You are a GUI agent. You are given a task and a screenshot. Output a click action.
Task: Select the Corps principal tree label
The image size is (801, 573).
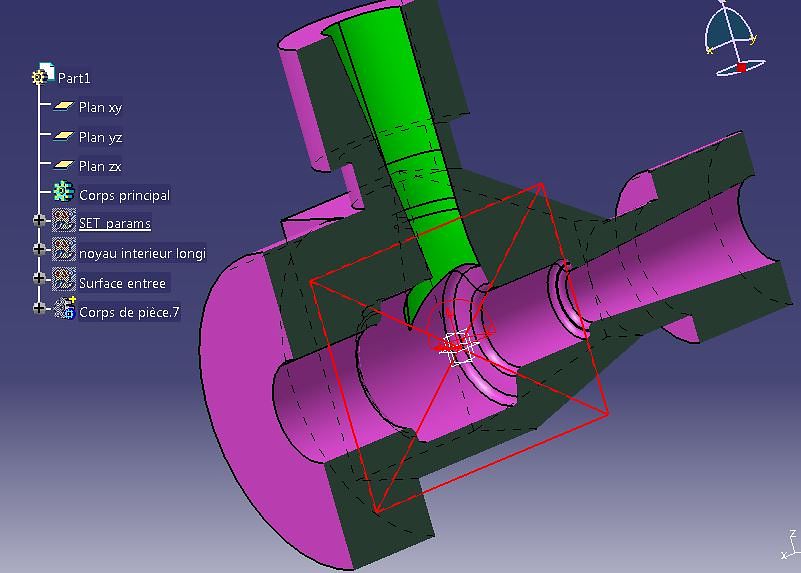coord(124,195)
